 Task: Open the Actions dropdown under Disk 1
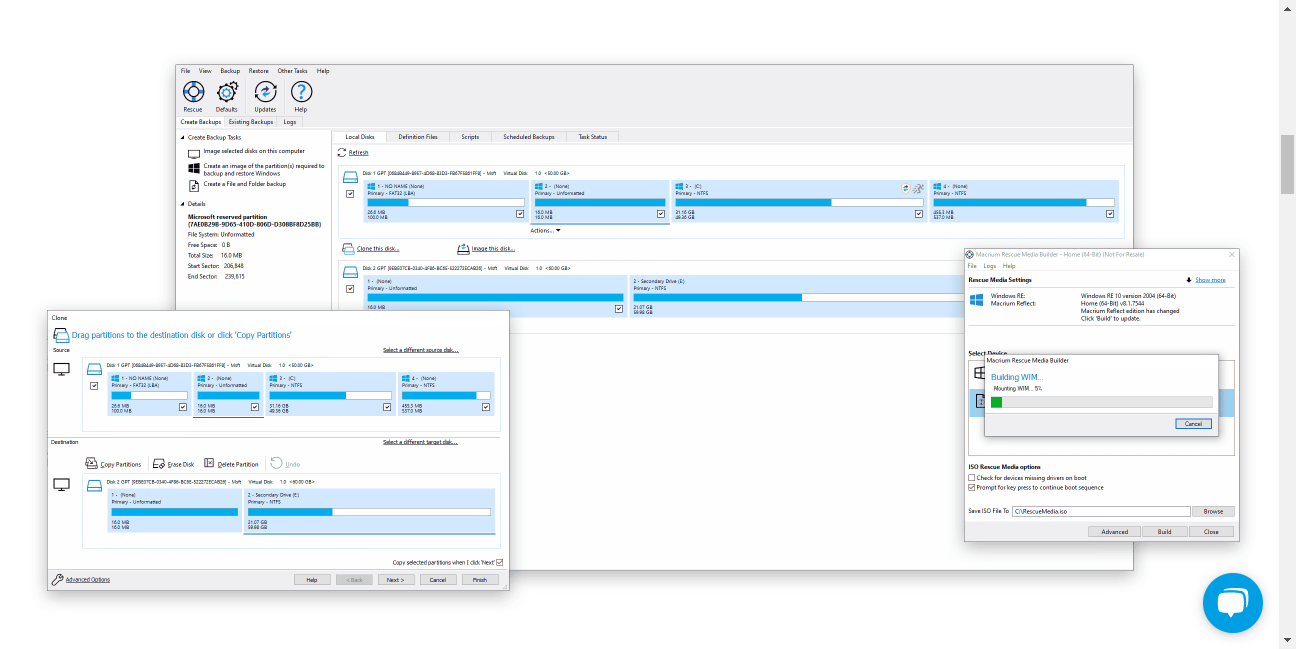(545, 231)
